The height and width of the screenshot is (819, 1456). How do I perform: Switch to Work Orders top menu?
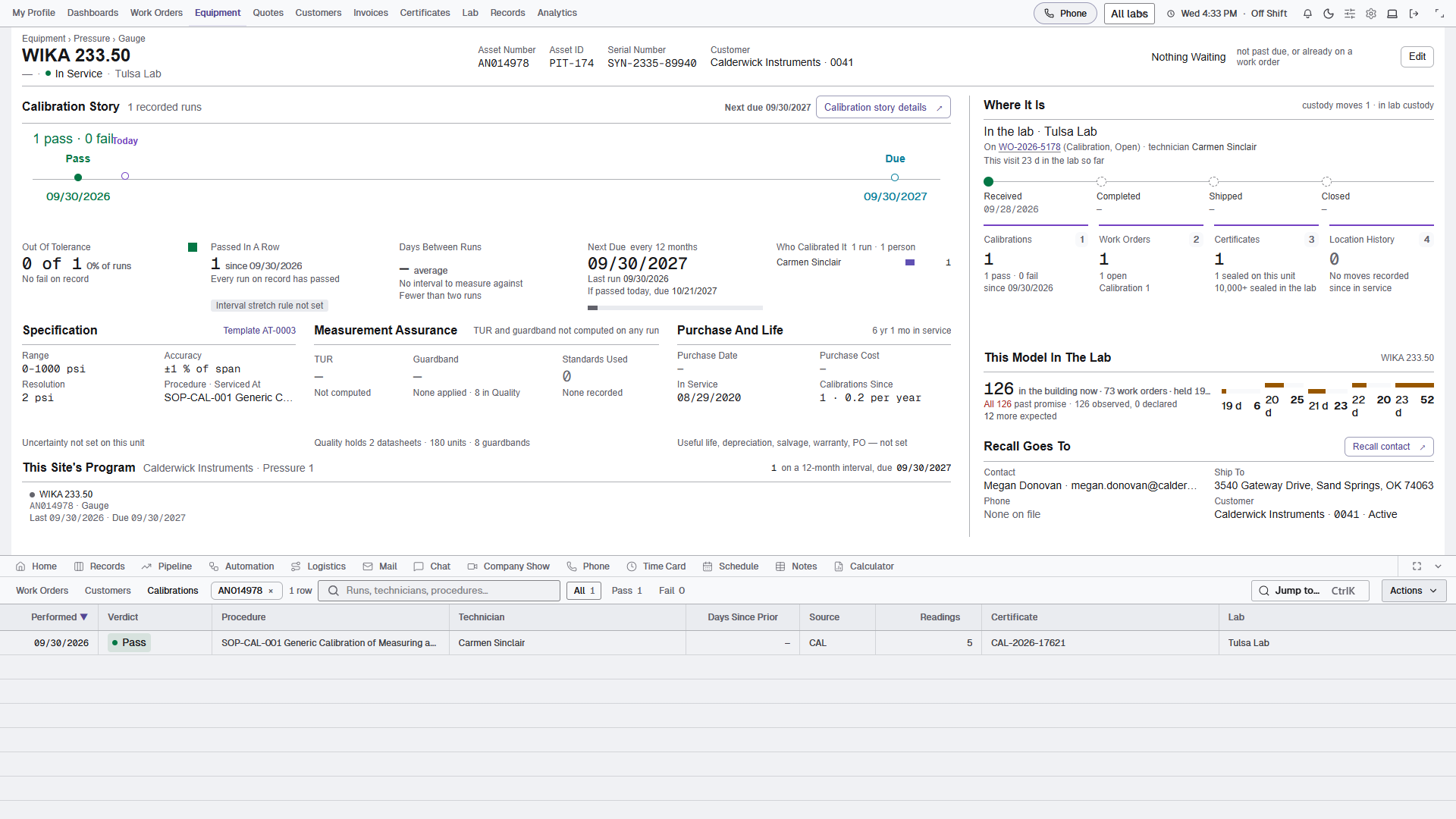156,13
